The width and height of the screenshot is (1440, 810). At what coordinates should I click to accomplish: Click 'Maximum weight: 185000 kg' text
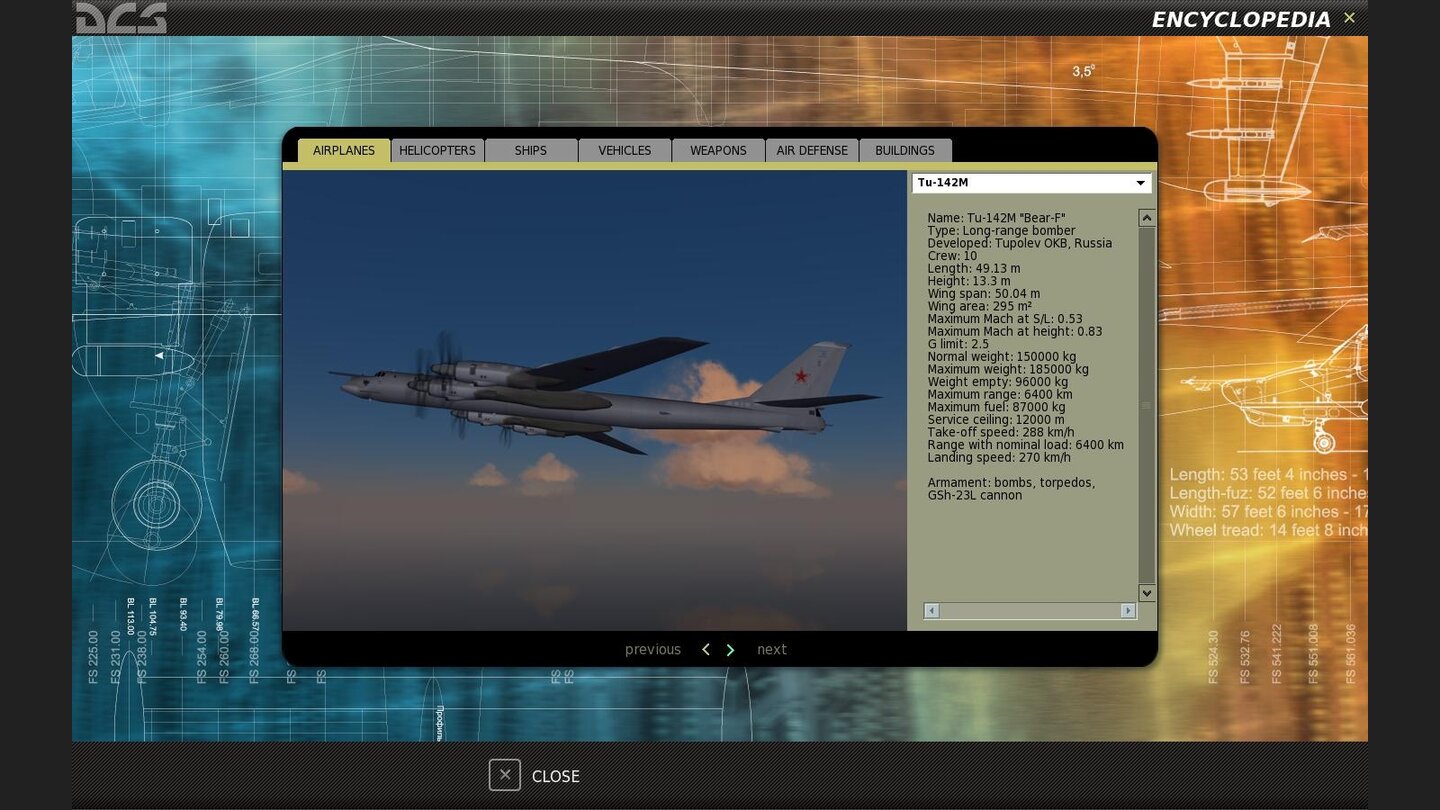1008,369
